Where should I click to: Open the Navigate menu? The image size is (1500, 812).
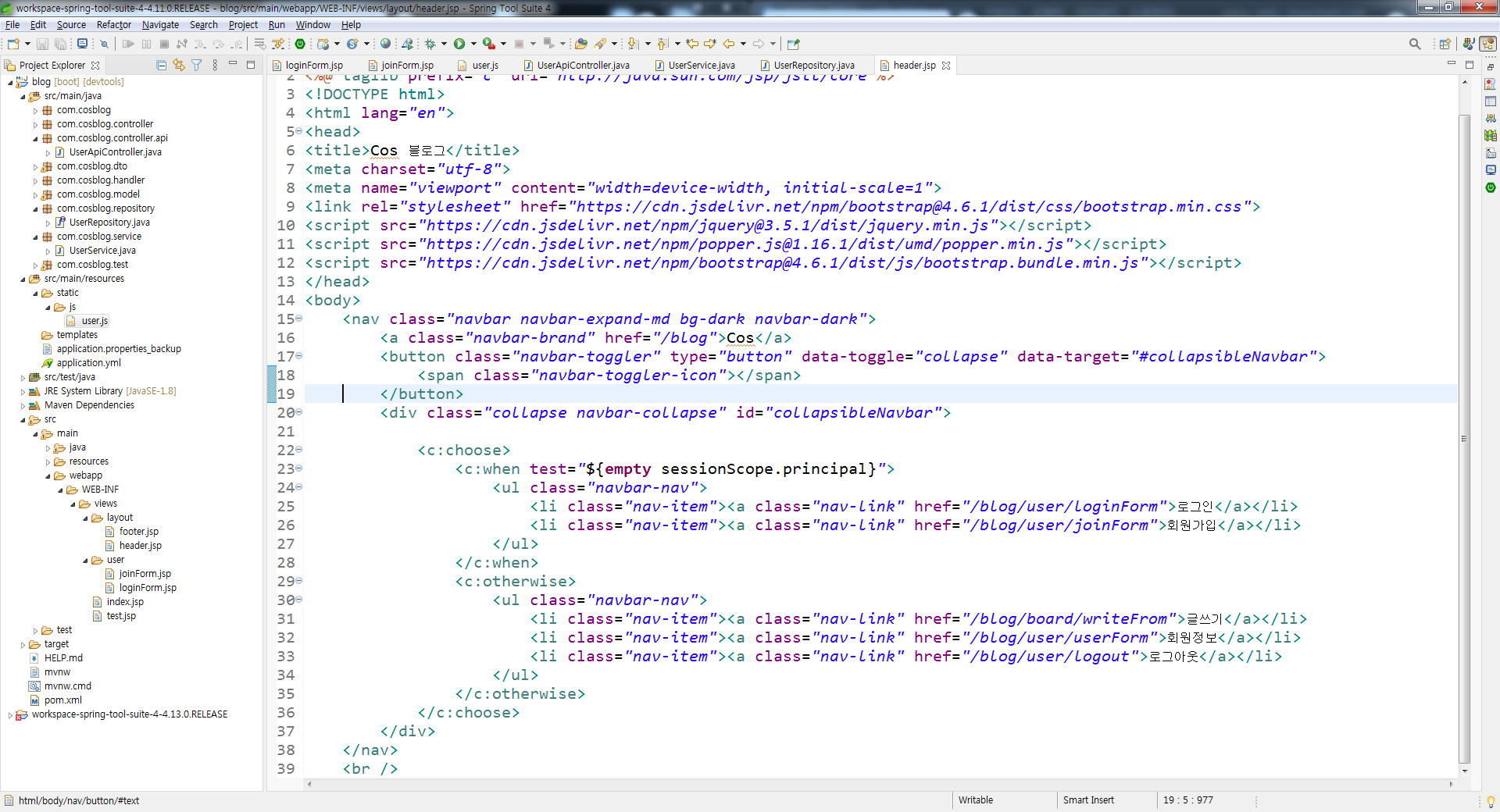point(160,24)
